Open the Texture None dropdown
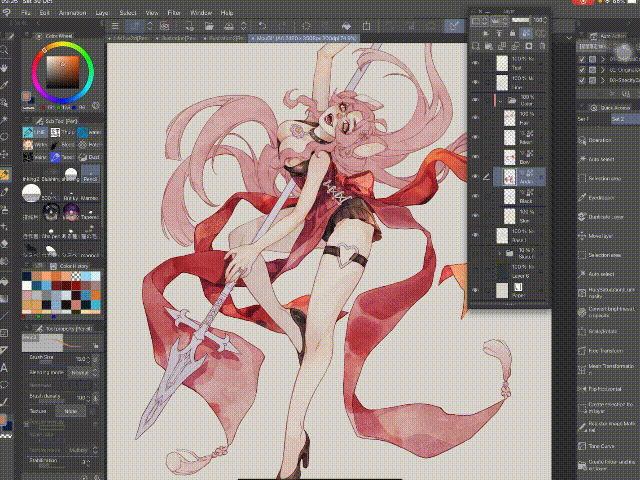640x480 pixels. (70, 411)
